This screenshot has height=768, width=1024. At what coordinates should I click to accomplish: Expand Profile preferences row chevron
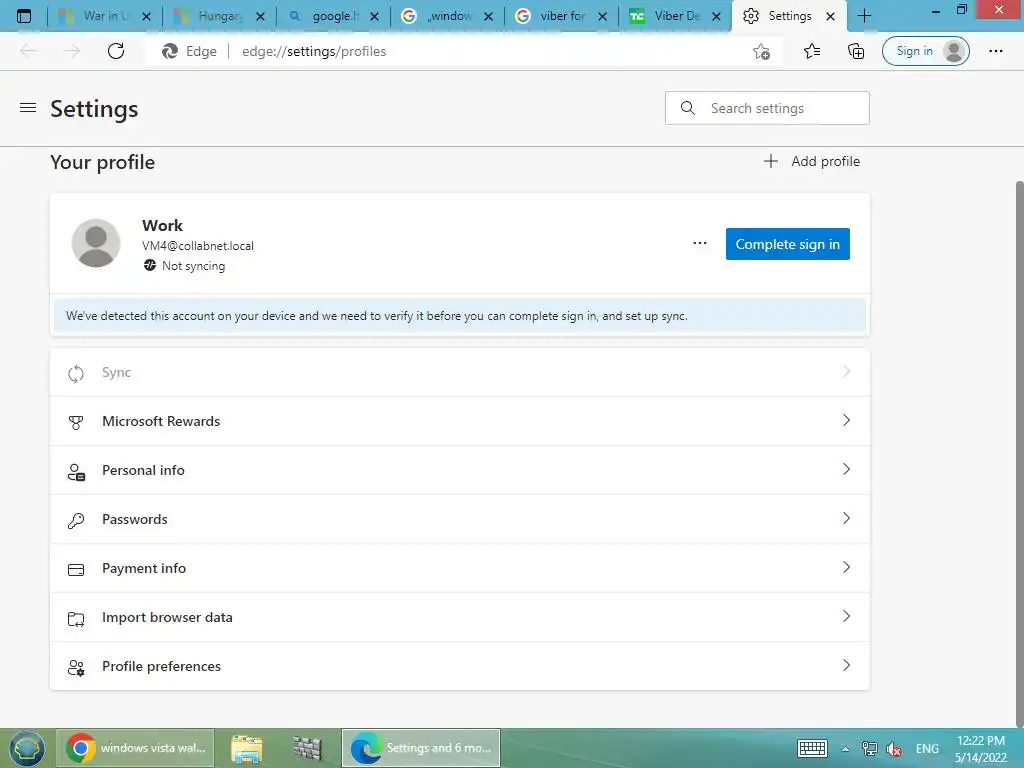tap(846, 665)
